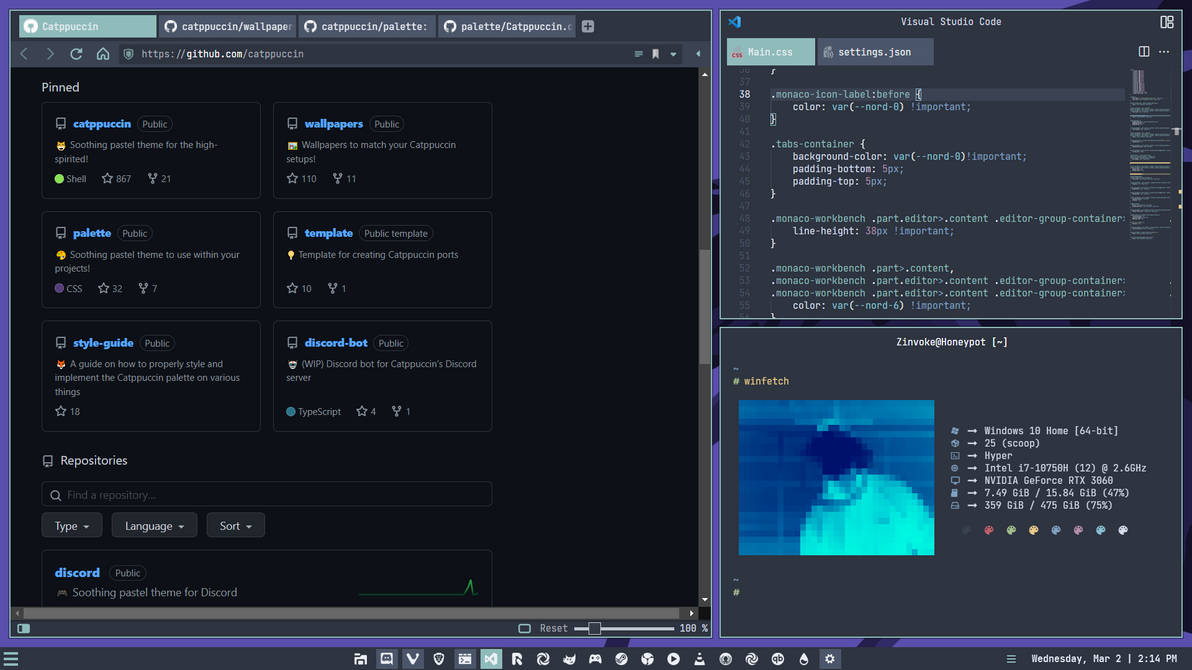Go back in browser history
This screenshot has height=670, width=1192.
[24, 54]
